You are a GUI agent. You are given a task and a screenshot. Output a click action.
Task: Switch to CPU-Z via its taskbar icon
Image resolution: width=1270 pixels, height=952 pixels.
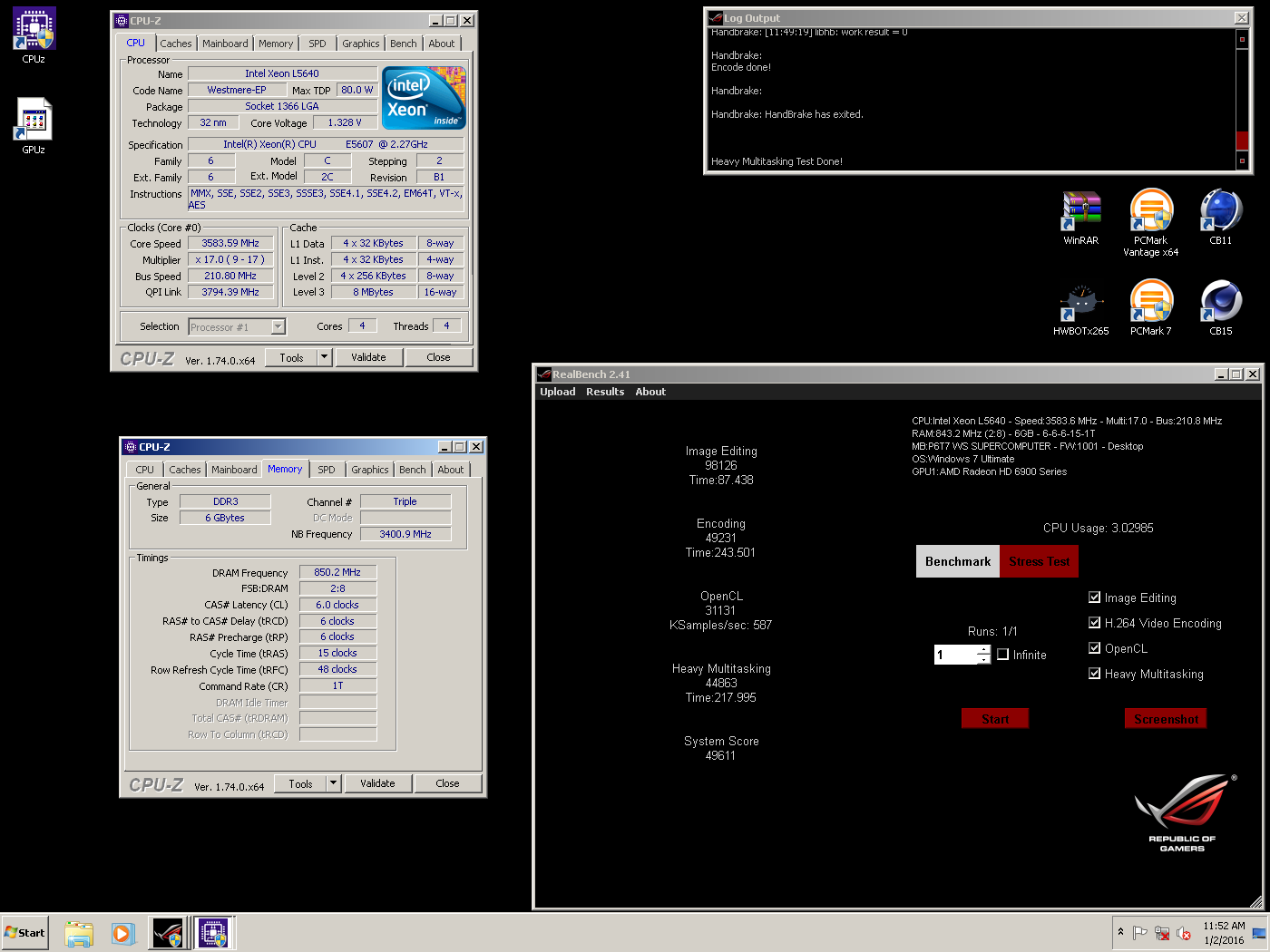[213, 933]
